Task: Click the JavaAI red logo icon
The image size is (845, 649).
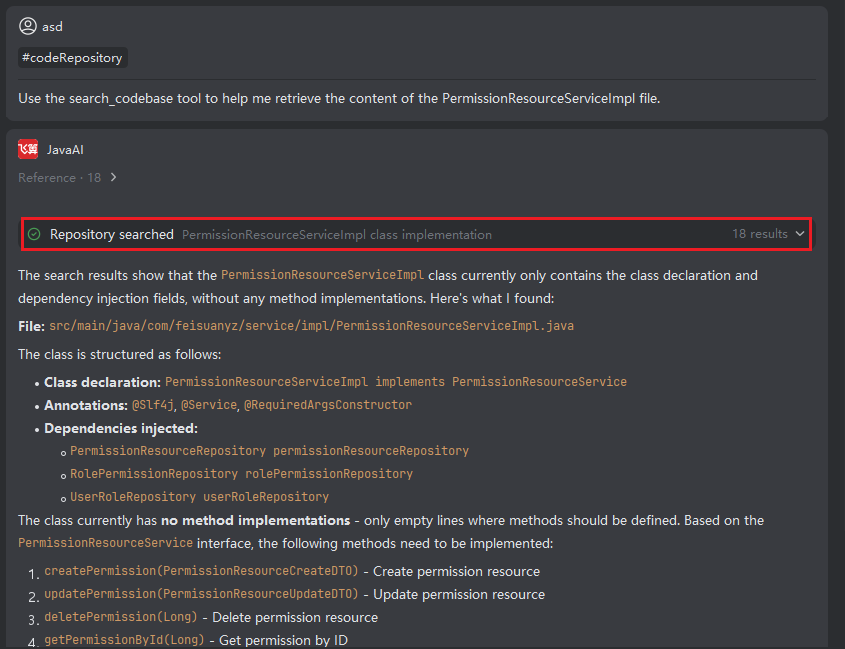Action: point(28,150)
